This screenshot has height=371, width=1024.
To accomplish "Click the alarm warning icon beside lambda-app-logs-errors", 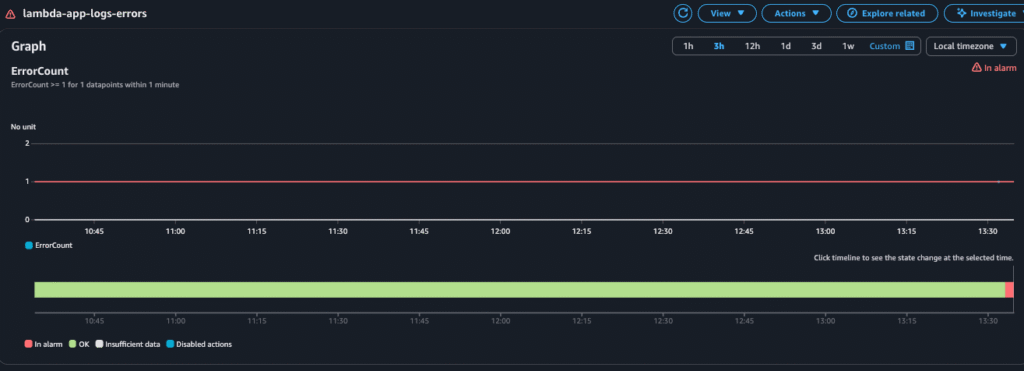I will [10, 14].
